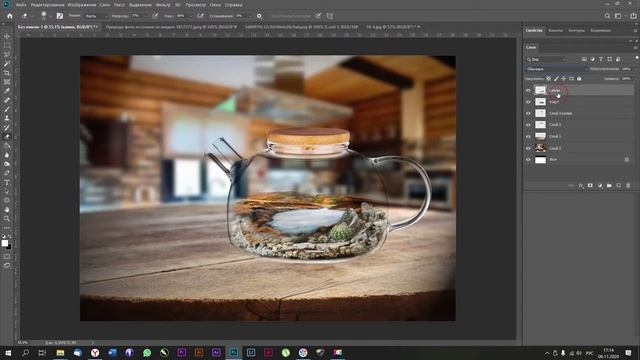Hide the Фон background layer
This screenshot has width=640, height=360.
[528, 160]
